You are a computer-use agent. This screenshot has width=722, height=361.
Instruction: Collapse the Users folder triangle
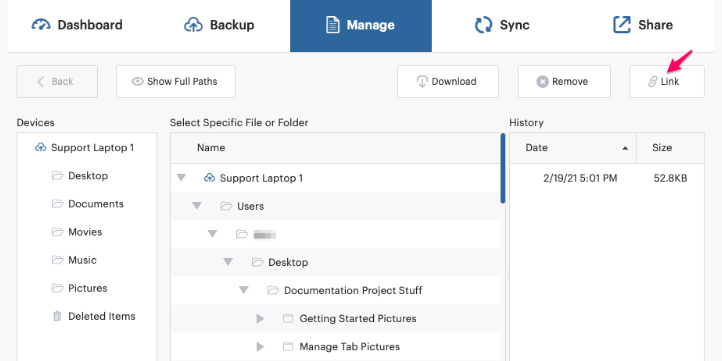(197, 206)
